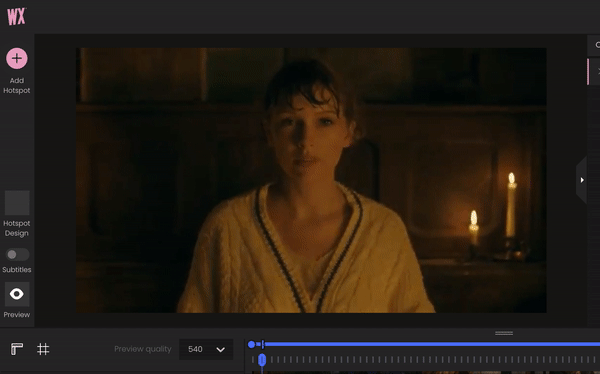Click the Hotspot Design label
Screen dimensions: 600x374
tap(16, 228)
